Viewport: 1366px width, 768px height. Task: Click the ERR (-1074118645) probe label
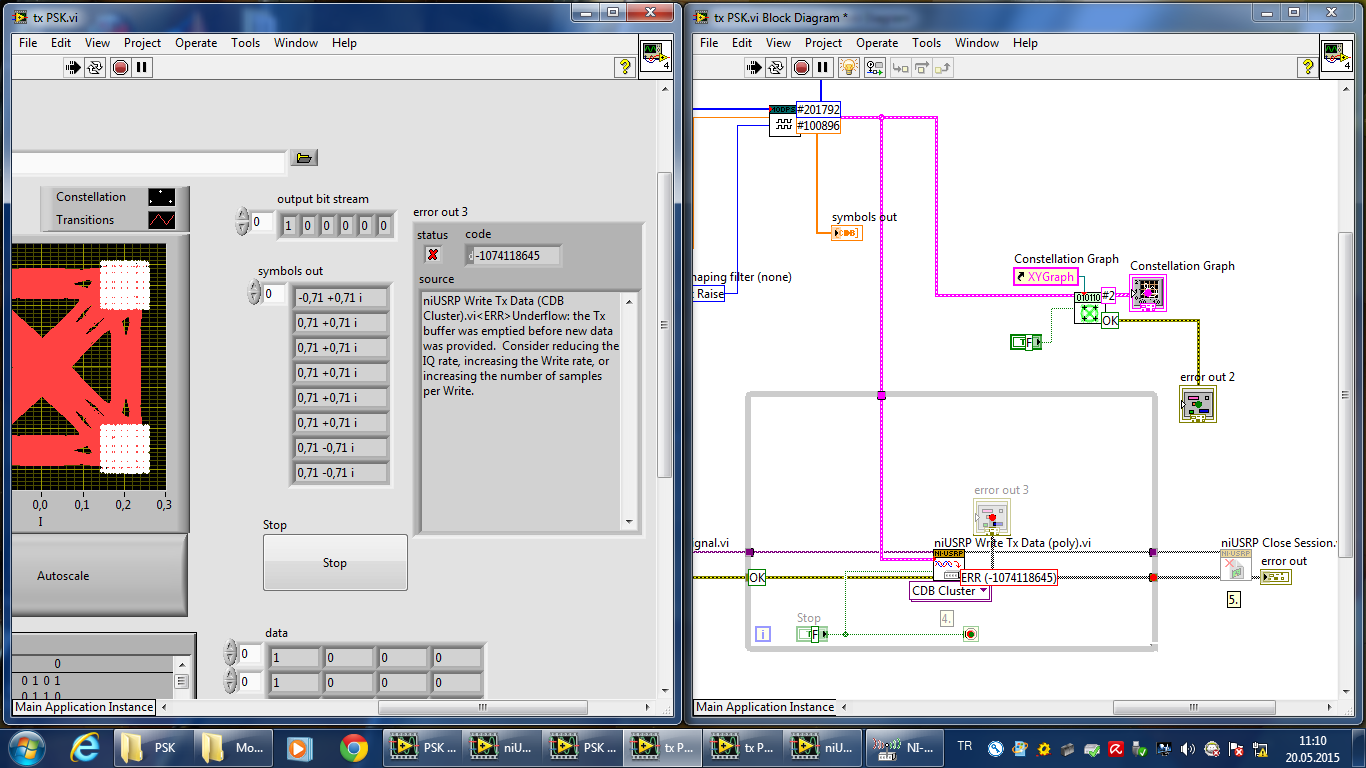1008,577
